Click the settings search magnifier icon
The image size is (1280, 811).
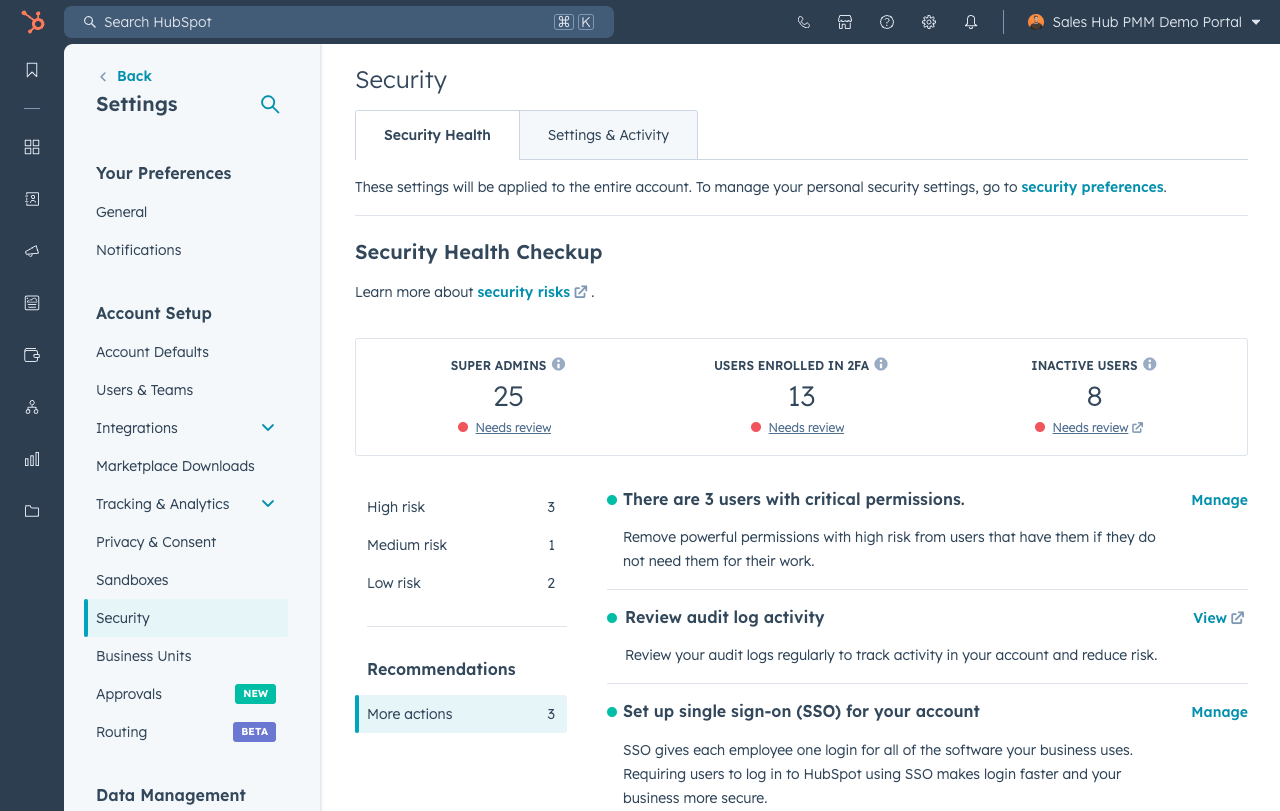pos(270,104)
